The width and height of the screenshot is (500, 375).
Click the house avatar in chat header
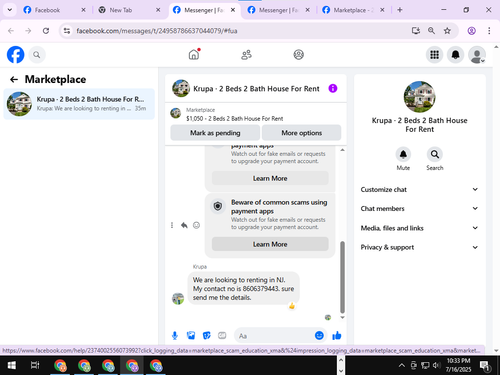click(x=181, y=88)
